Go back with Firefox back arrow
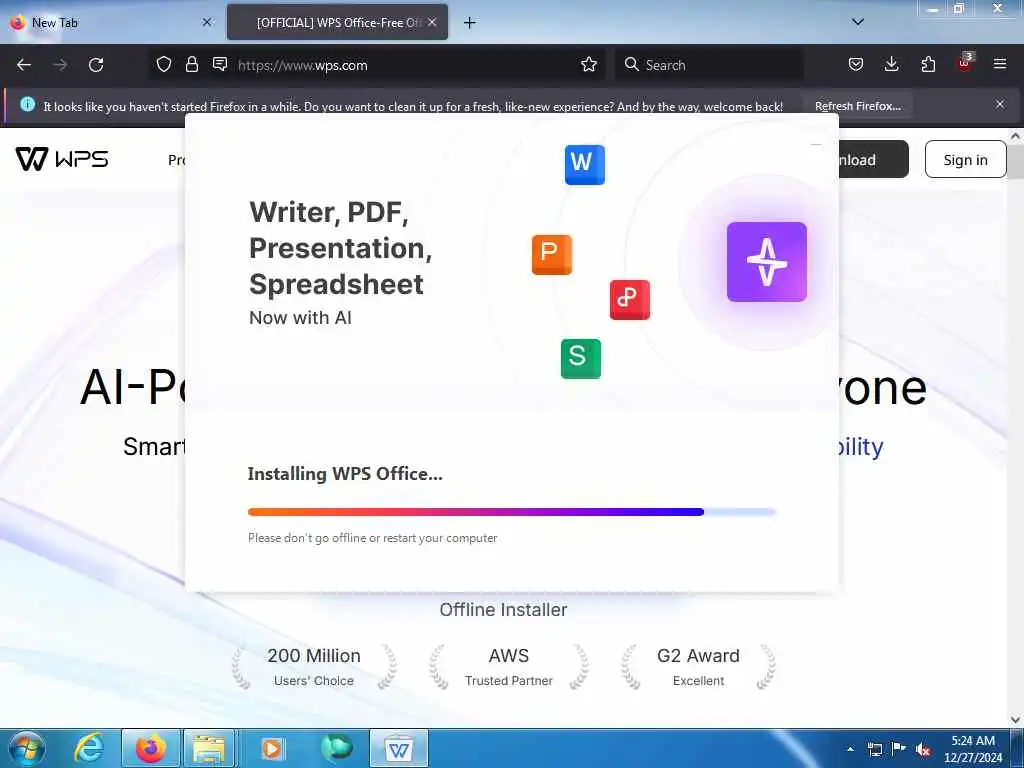1024x768 pixels. (x=24, y=65)
